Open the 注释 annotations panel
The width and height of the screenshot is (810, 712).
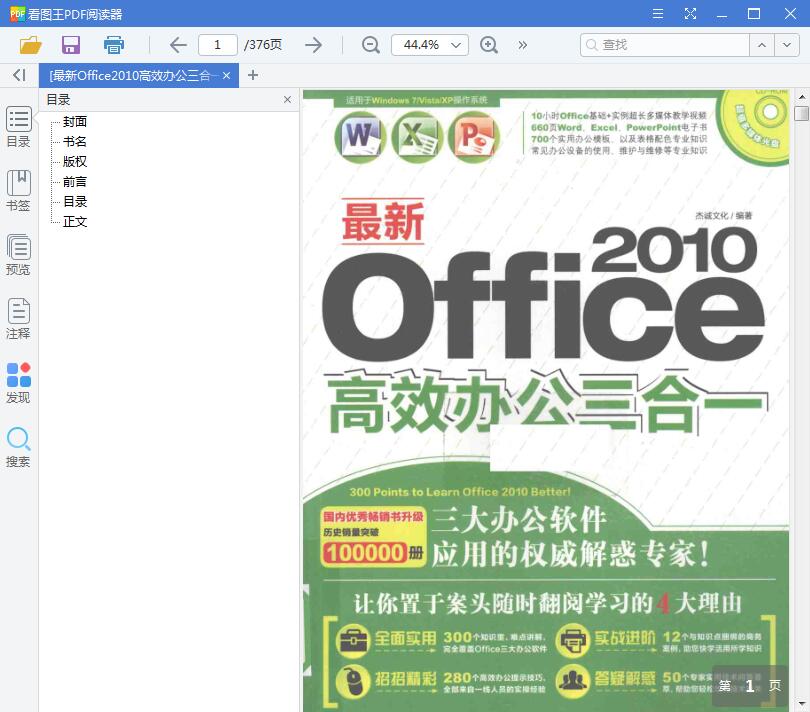19,319
